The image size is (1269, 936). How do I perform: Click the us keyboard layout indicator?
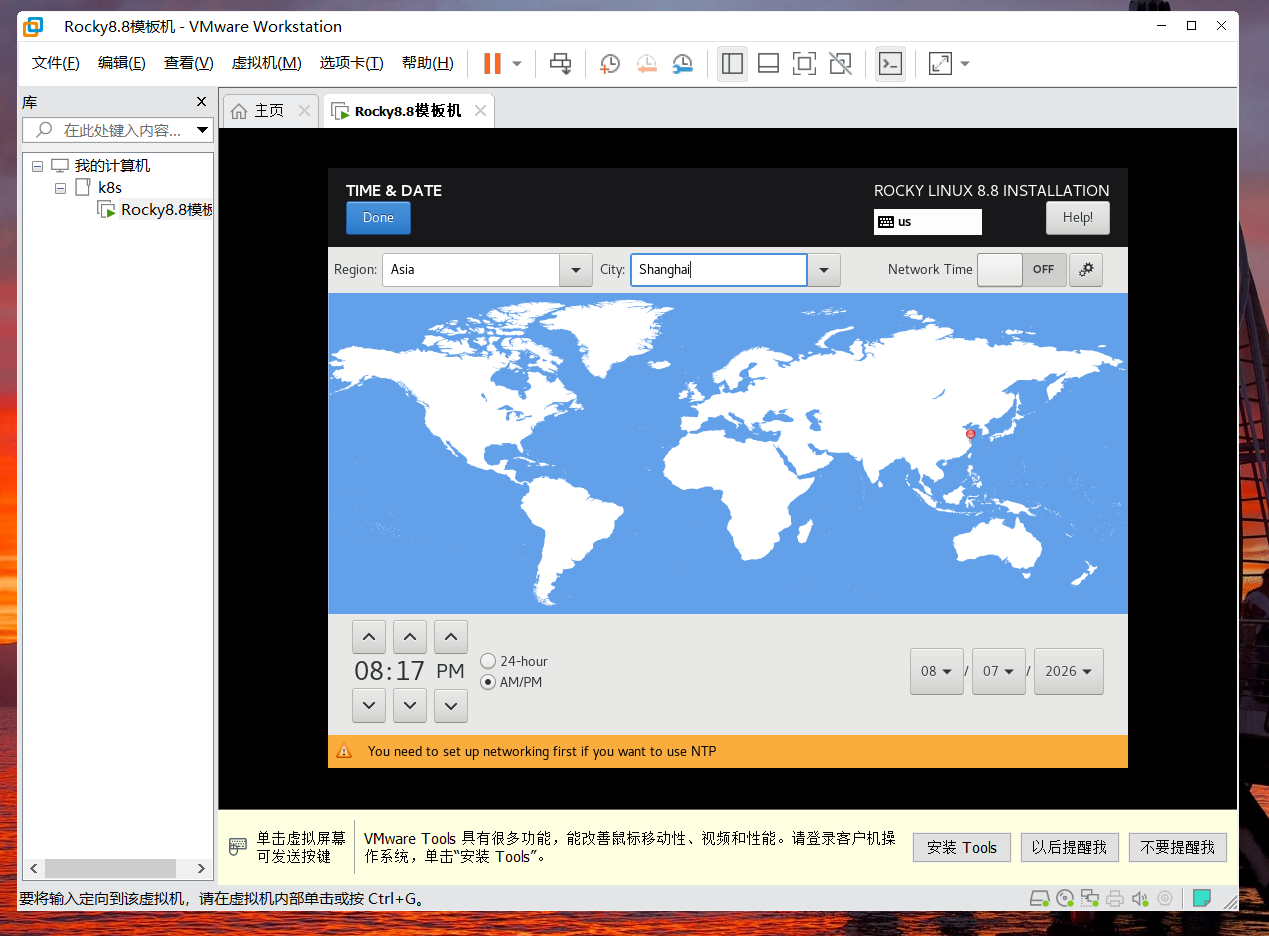(928, 222)
